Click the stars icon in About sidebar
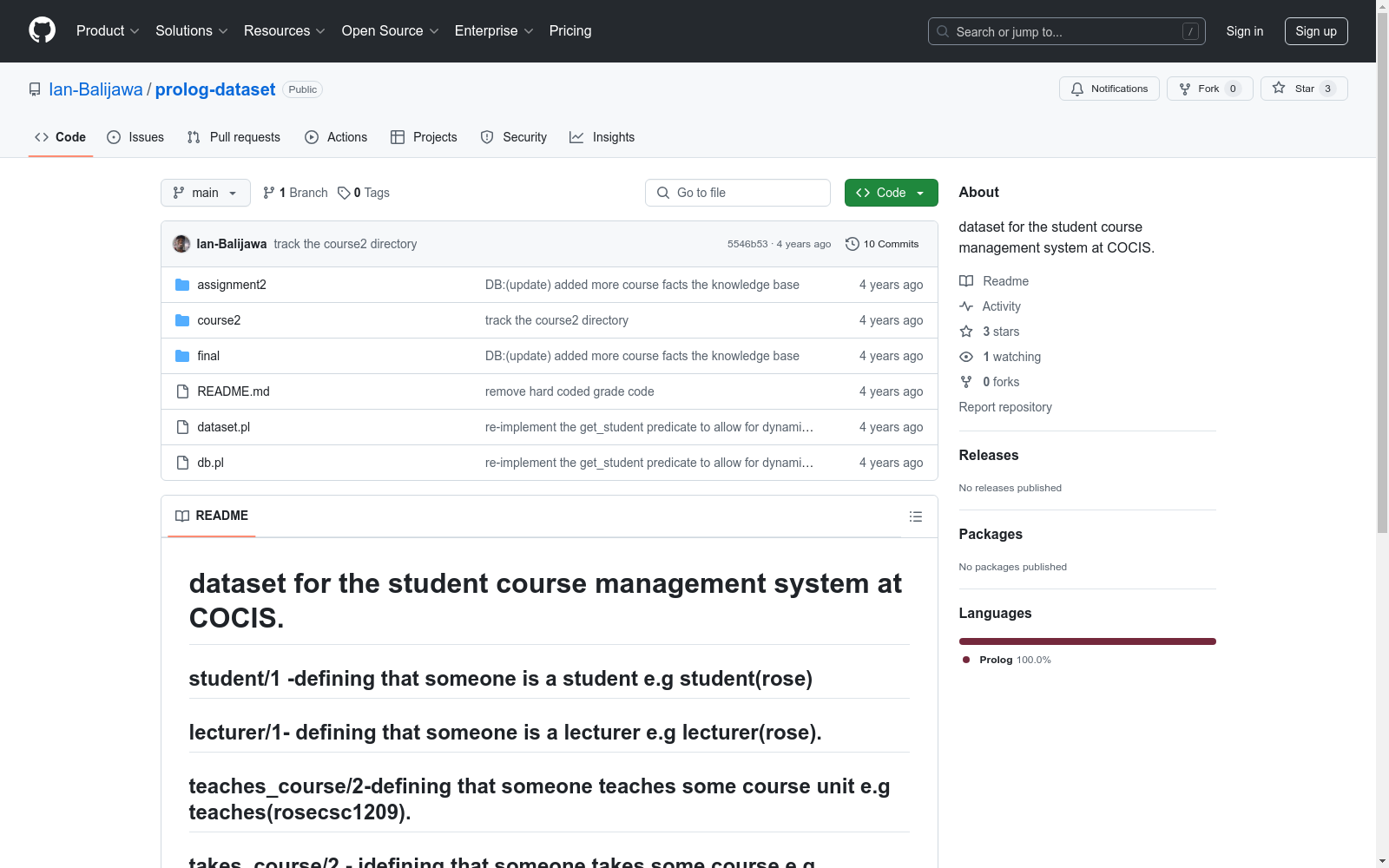The height and width of the screenshot is (868, 1389). pos(966,332)
